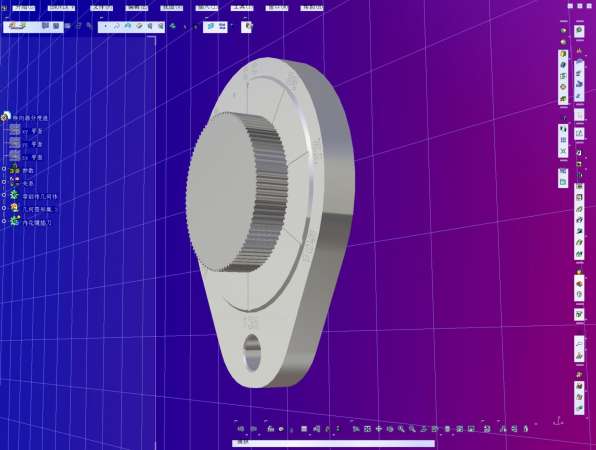Click the knurled knob on the 3D model
This screenshot has width=596, height=450.
tap(236, 192)
